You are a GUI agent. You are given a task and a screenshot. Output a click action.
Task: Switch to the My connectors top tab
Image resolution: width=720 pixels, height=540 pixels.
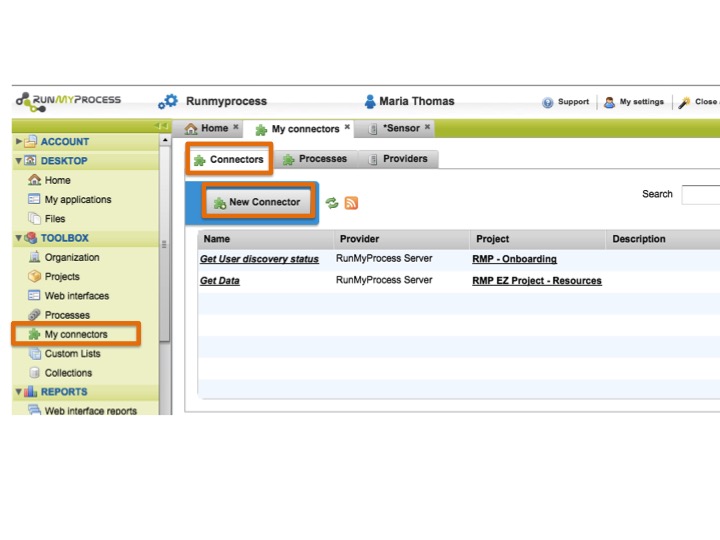coord(297,129)
